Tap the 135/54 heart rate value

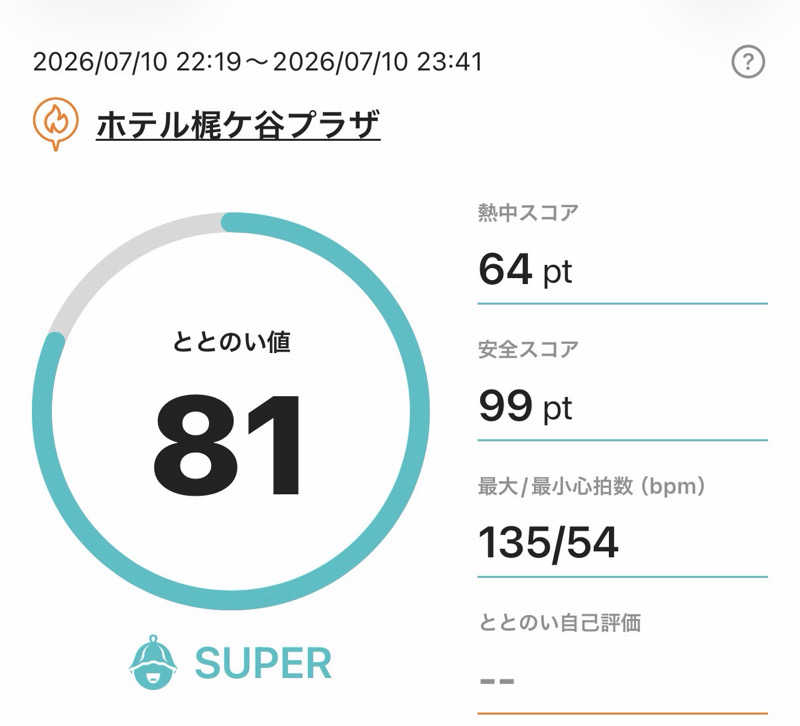point(548,543)
